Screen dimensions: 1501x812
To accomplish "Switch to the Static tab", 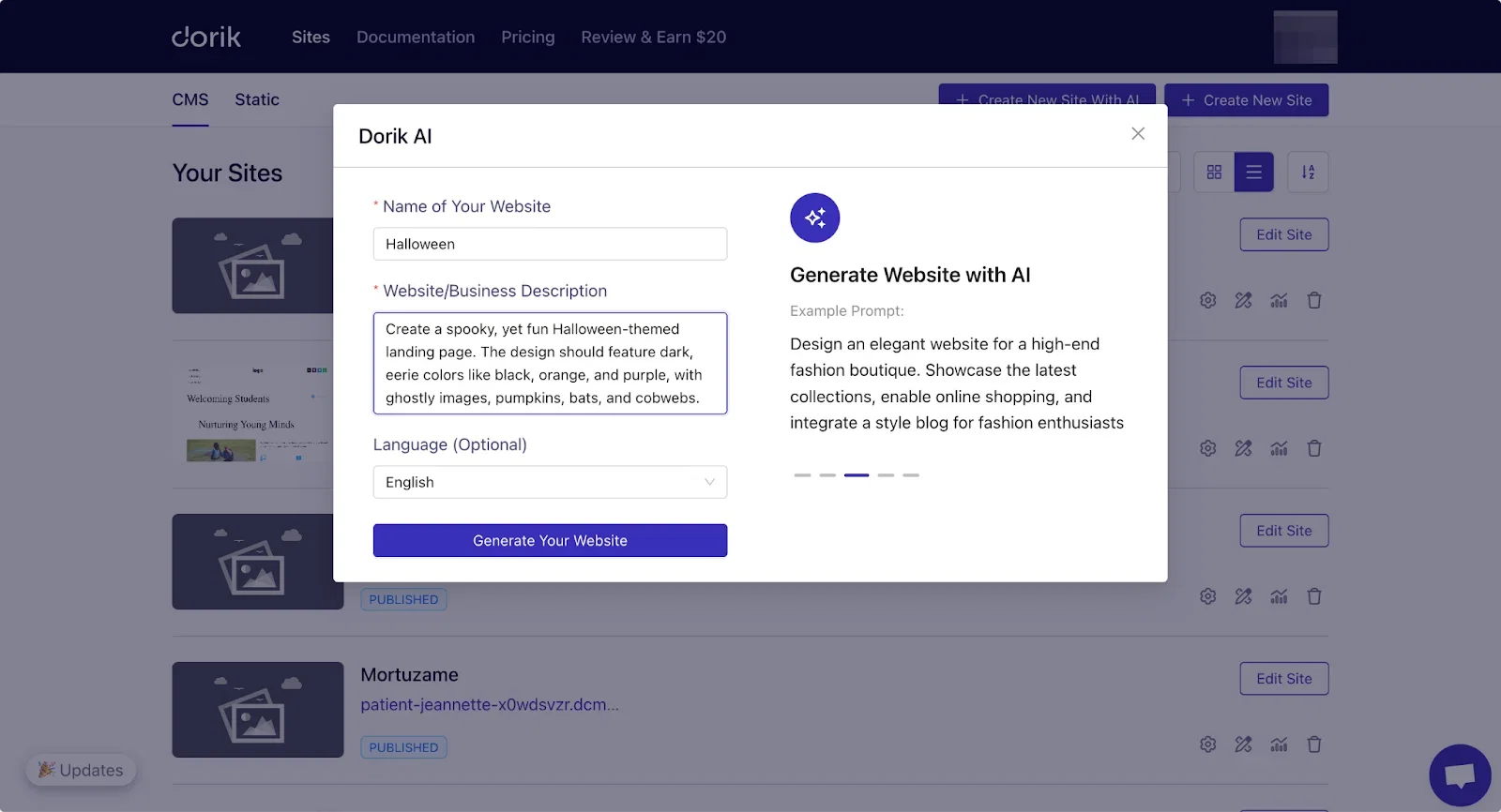I will click(x=257, y=99).
